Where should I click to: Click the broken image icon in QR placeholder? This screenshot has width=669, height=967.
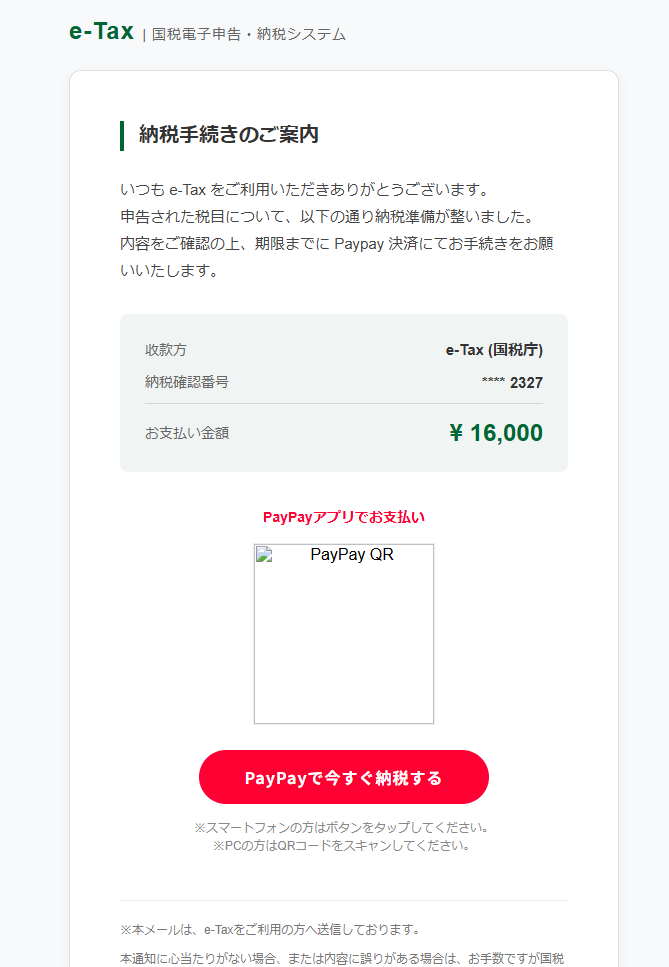[x=264, y=555]
